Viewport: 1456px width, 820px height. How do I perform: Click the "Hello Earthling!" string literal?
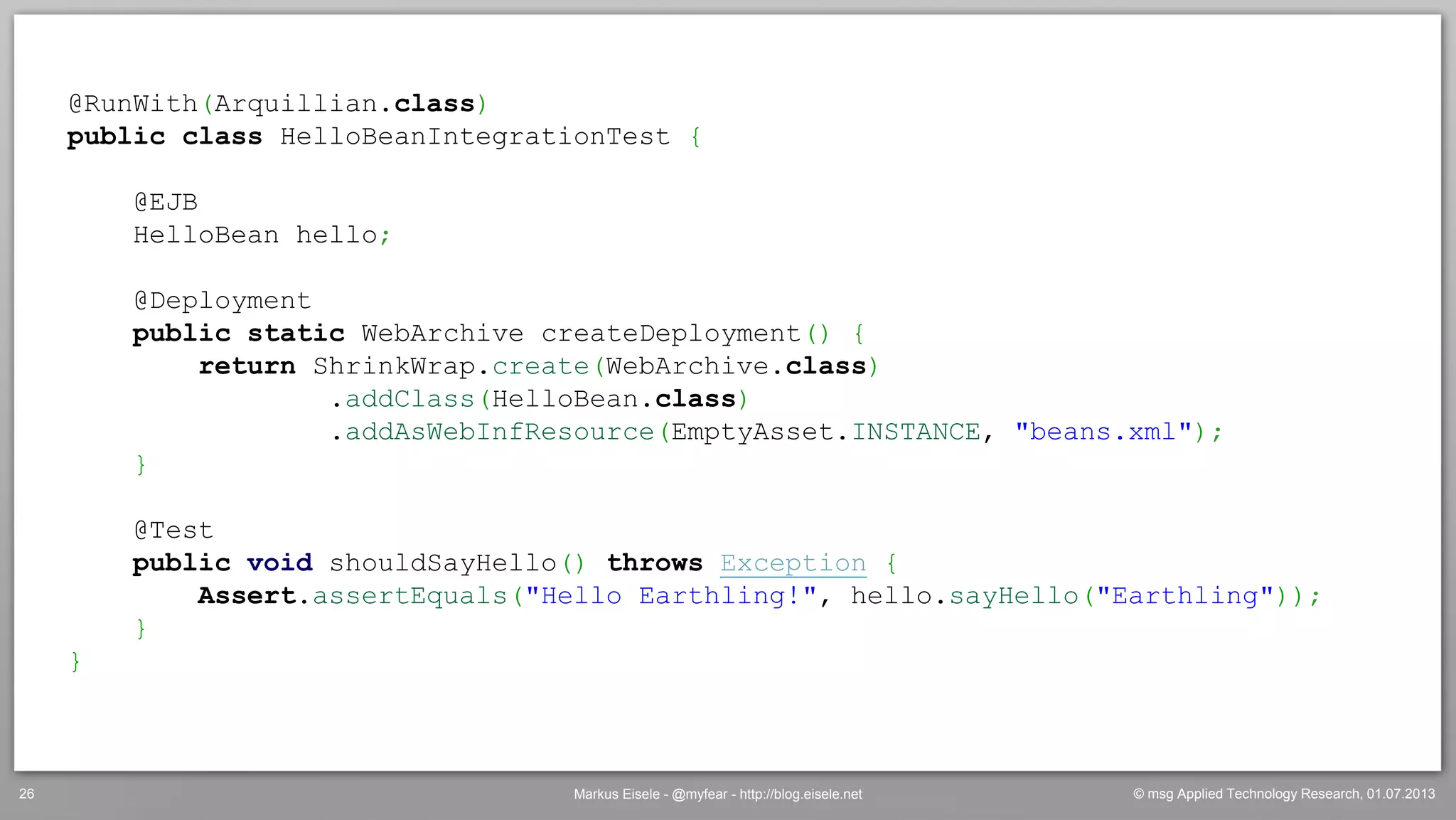[671, 596]
